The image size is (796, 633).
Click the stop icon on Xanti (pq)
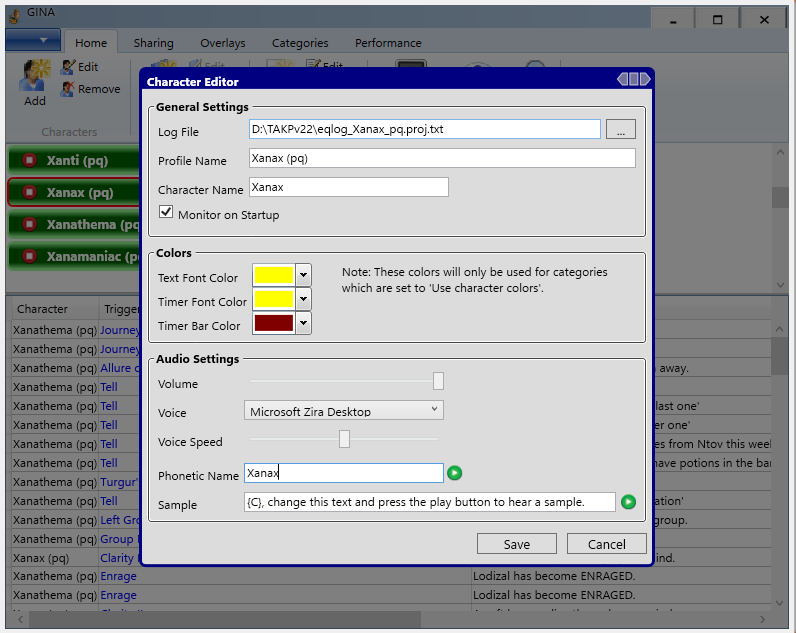coord(29,160)
